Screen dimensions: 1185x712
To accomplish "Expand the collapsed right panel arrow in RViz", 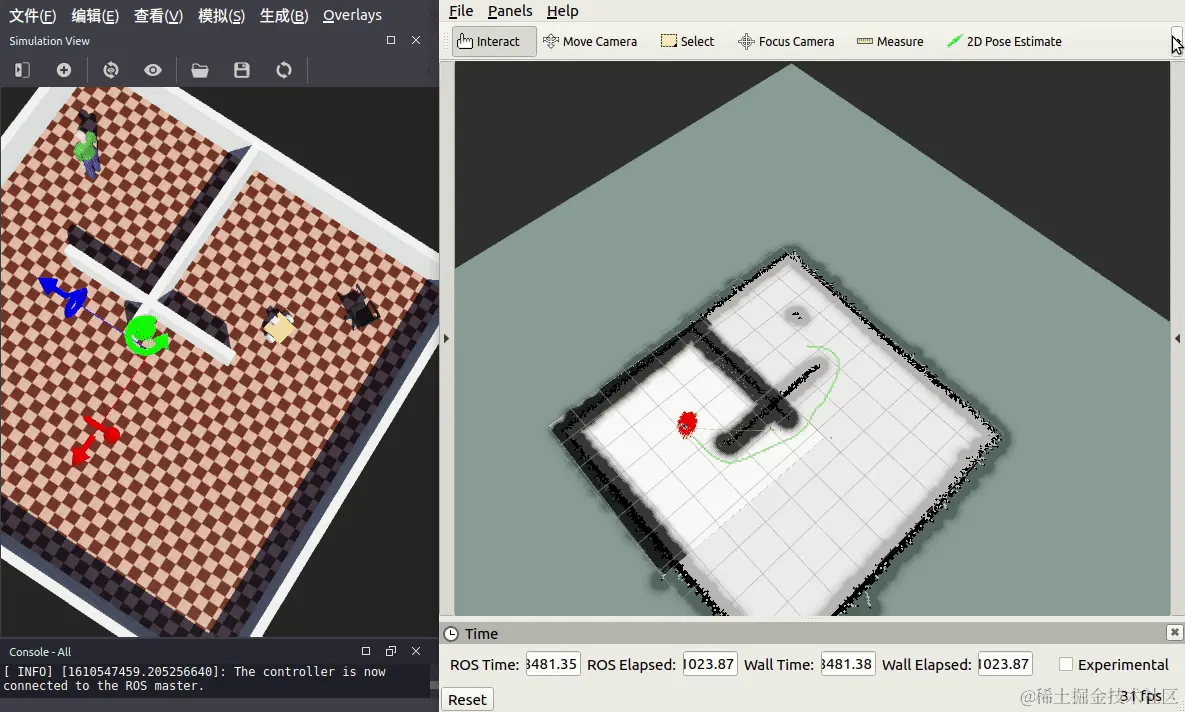I will pos(1177,339).
